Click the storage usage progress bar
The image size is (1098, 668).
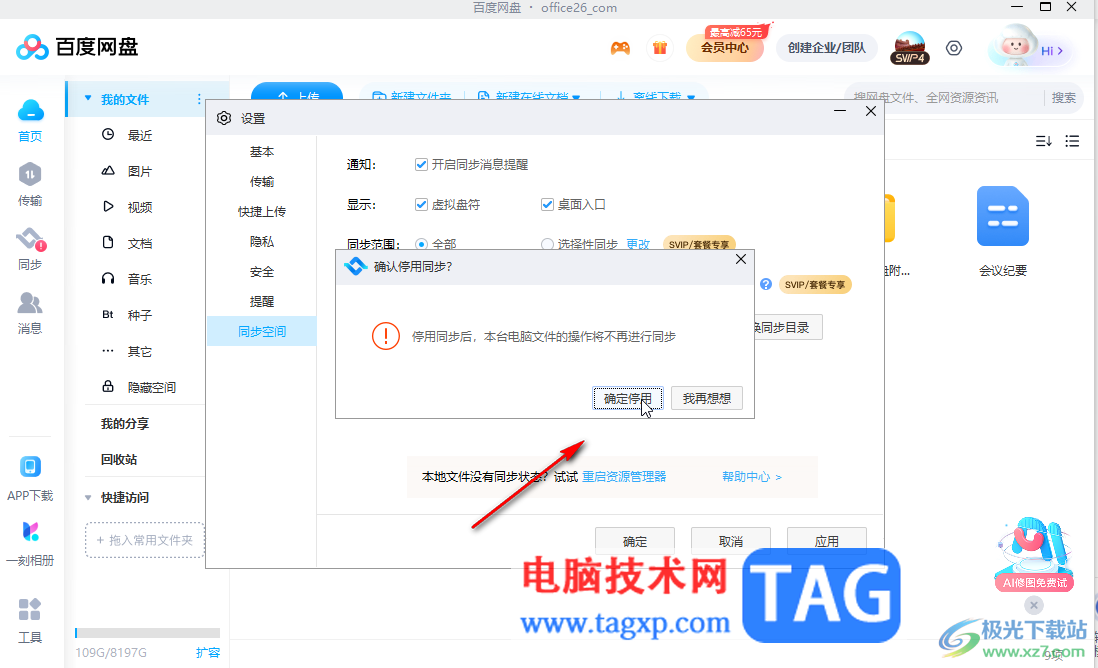[x=148, y=633]
